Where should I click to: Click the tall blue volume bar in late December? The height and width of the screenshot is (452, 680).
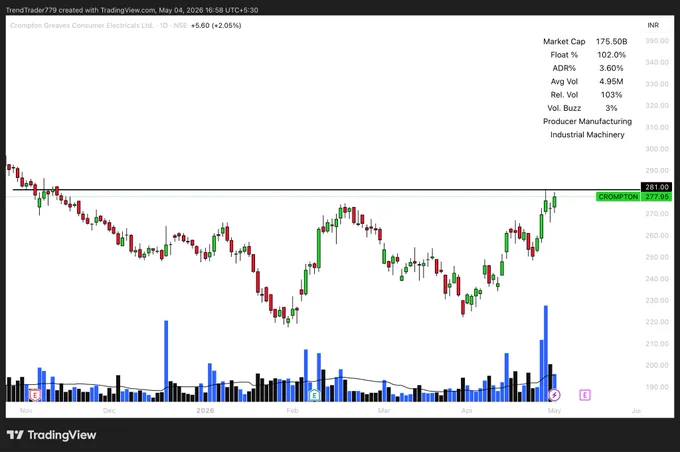pyautogui.click(x=166, y=361)
